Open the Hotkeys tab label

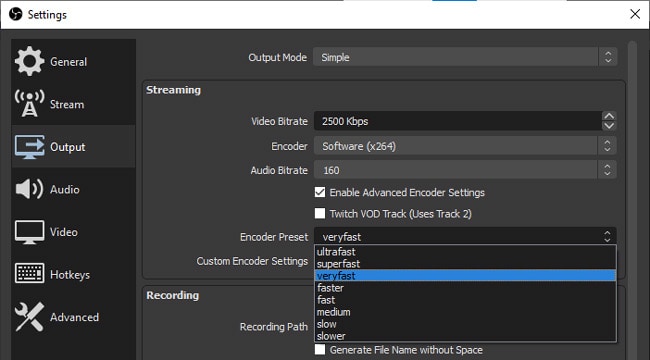tap(70, 275)
